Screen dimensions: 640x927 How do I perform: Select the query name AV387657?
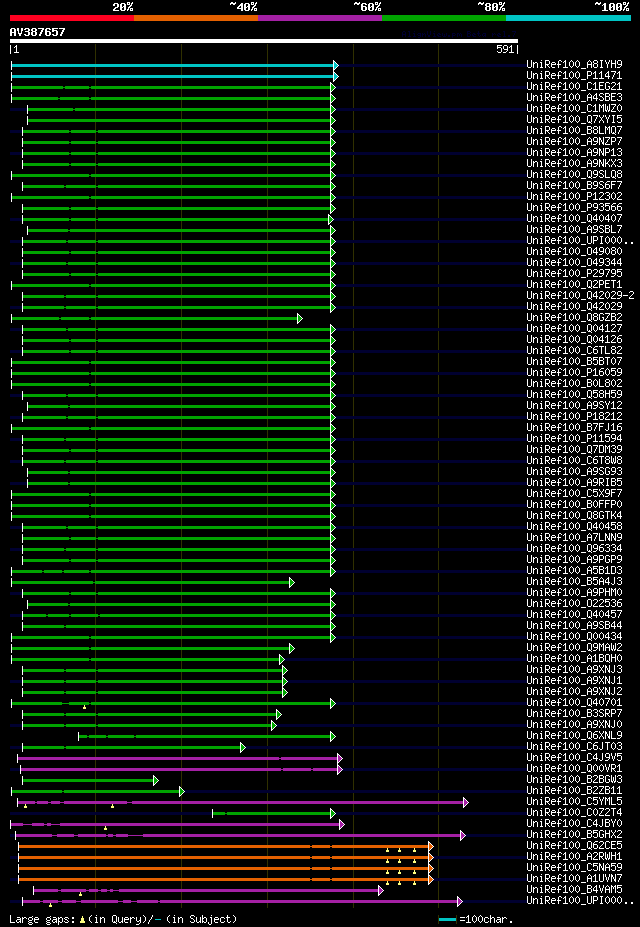pos(37,32)
